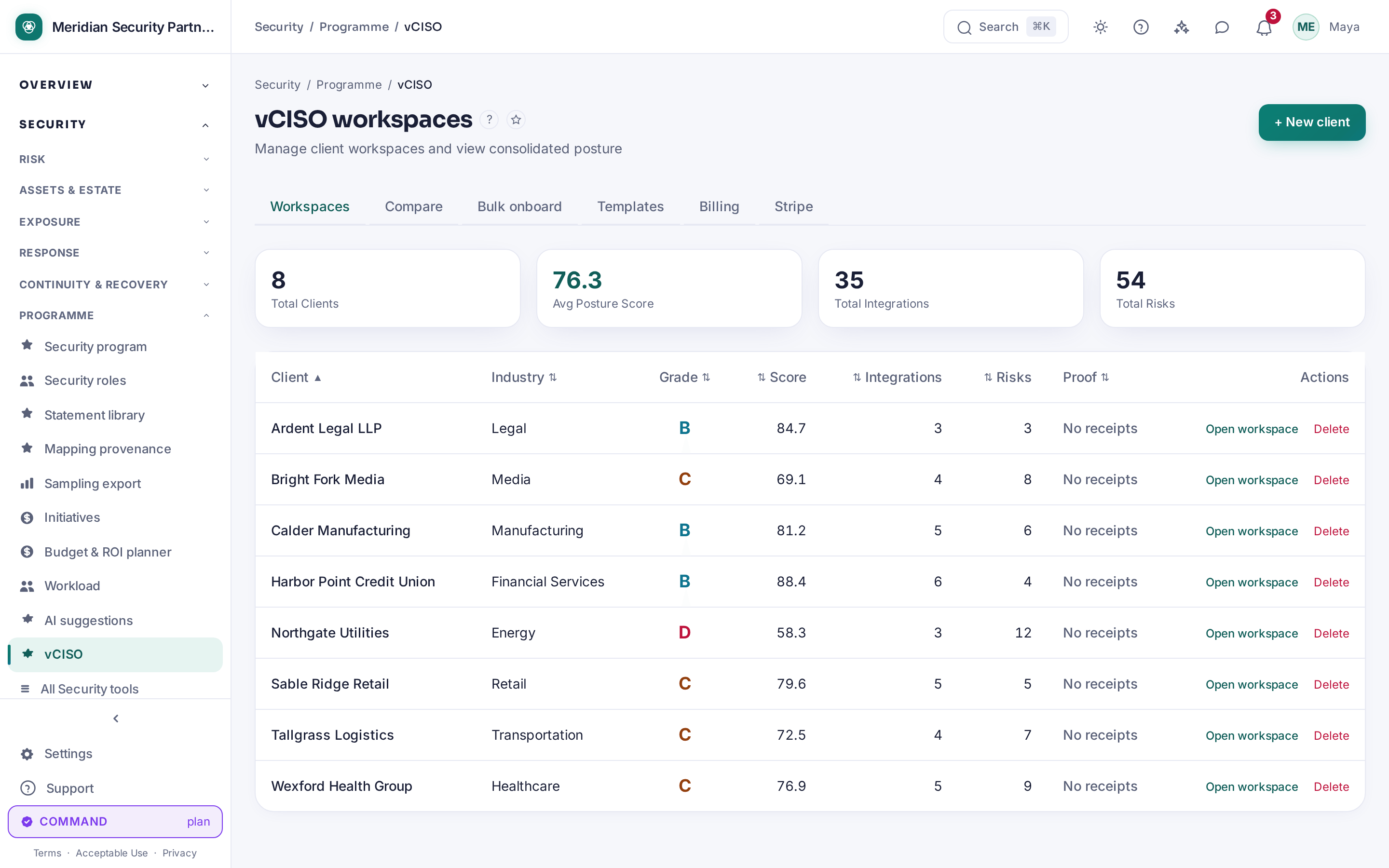The height and width of the screenshot is (868, 1389).
Task: Click the Meridian Security Partners logo icon
Action: click(29, 27)
